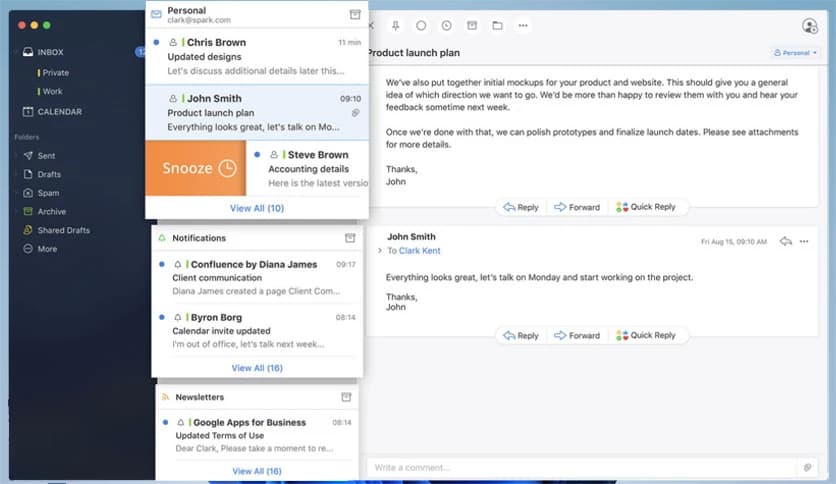Click View All (16) in Notifications

pyautogui.click(x=257, y=368)
